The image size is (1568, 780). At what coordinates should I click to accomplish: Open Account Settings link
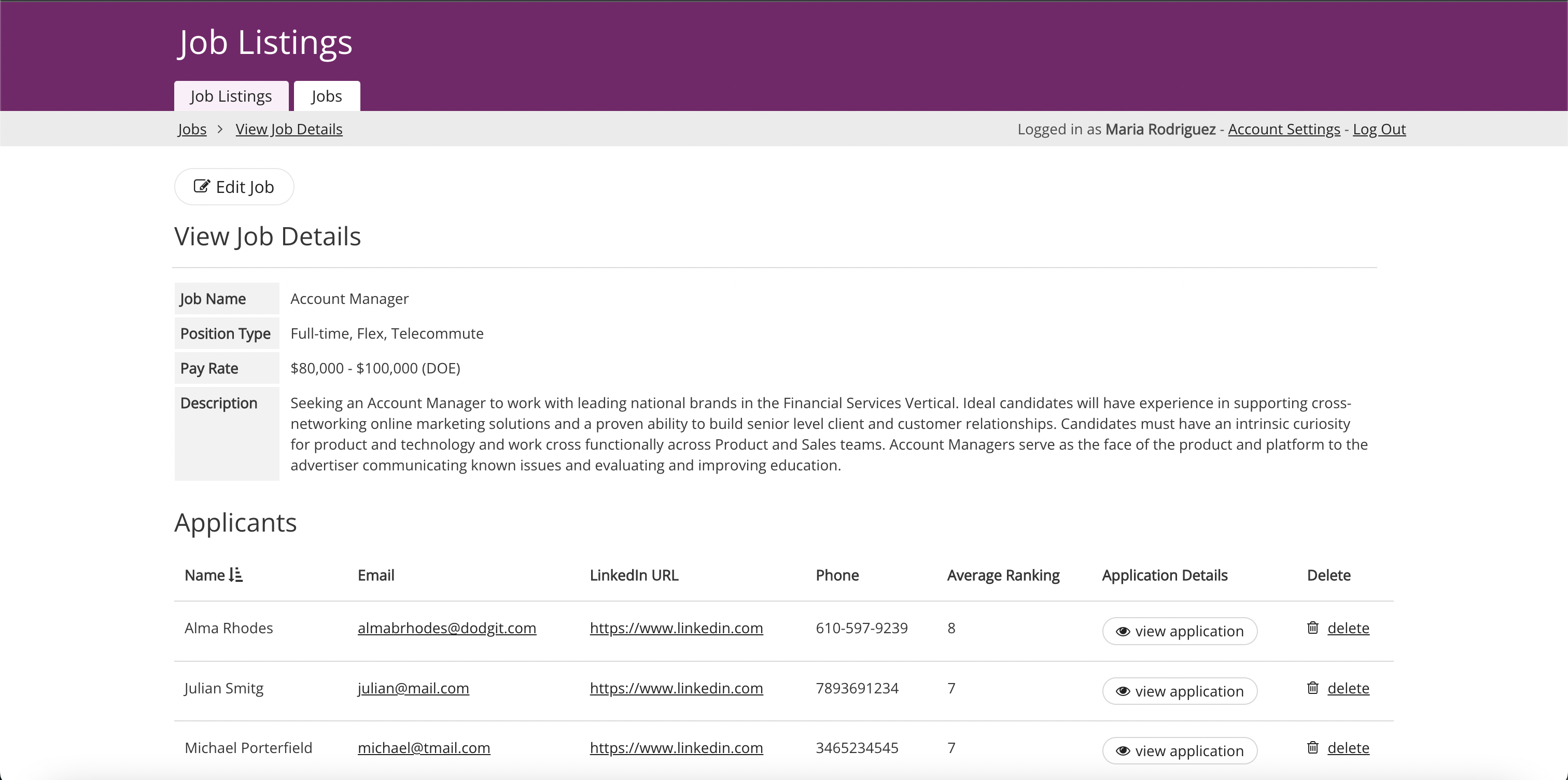coord(1284,129)
